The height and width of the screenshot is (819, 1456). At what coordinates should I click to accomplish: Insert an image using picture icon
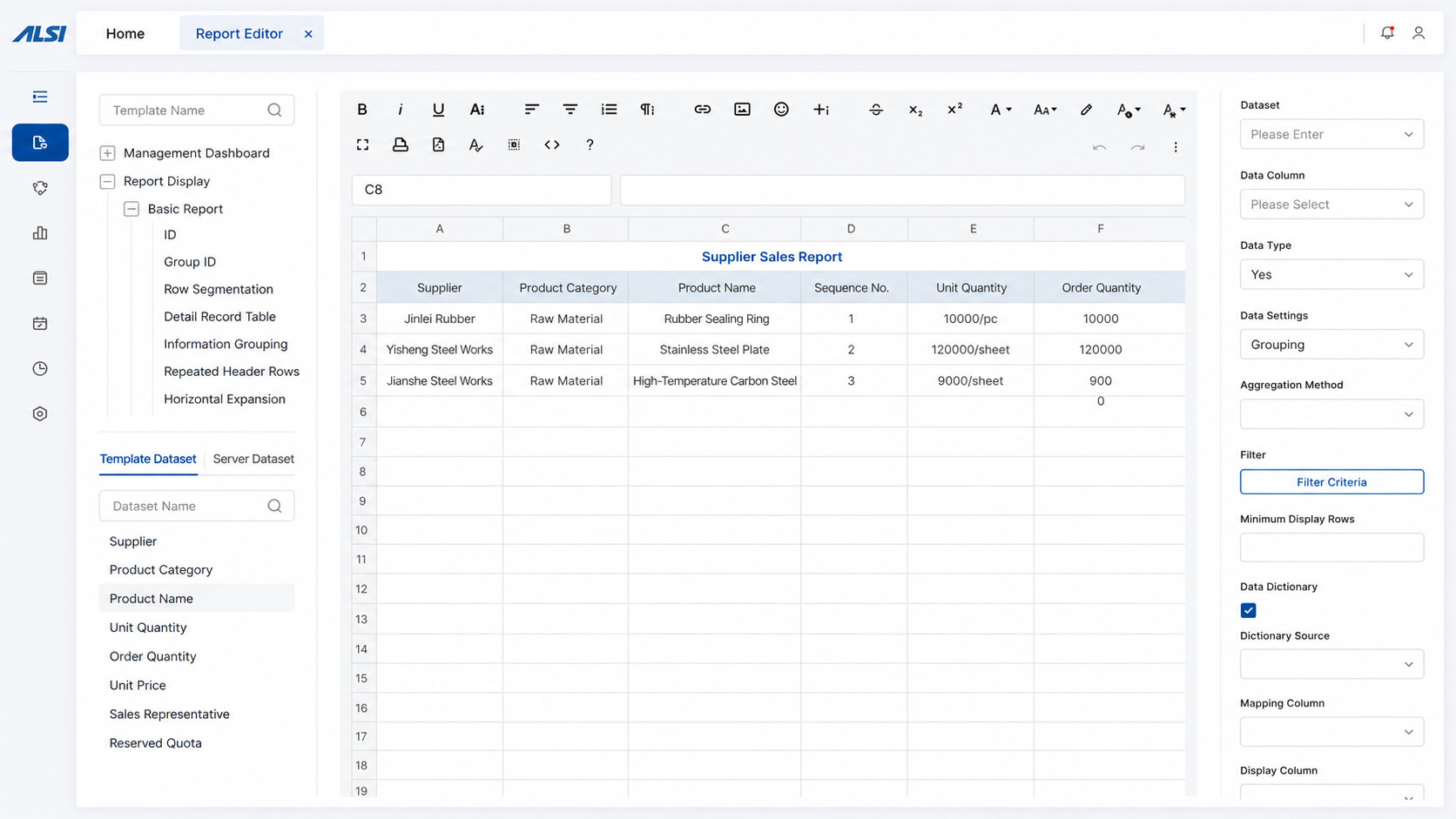pos(742,110)
